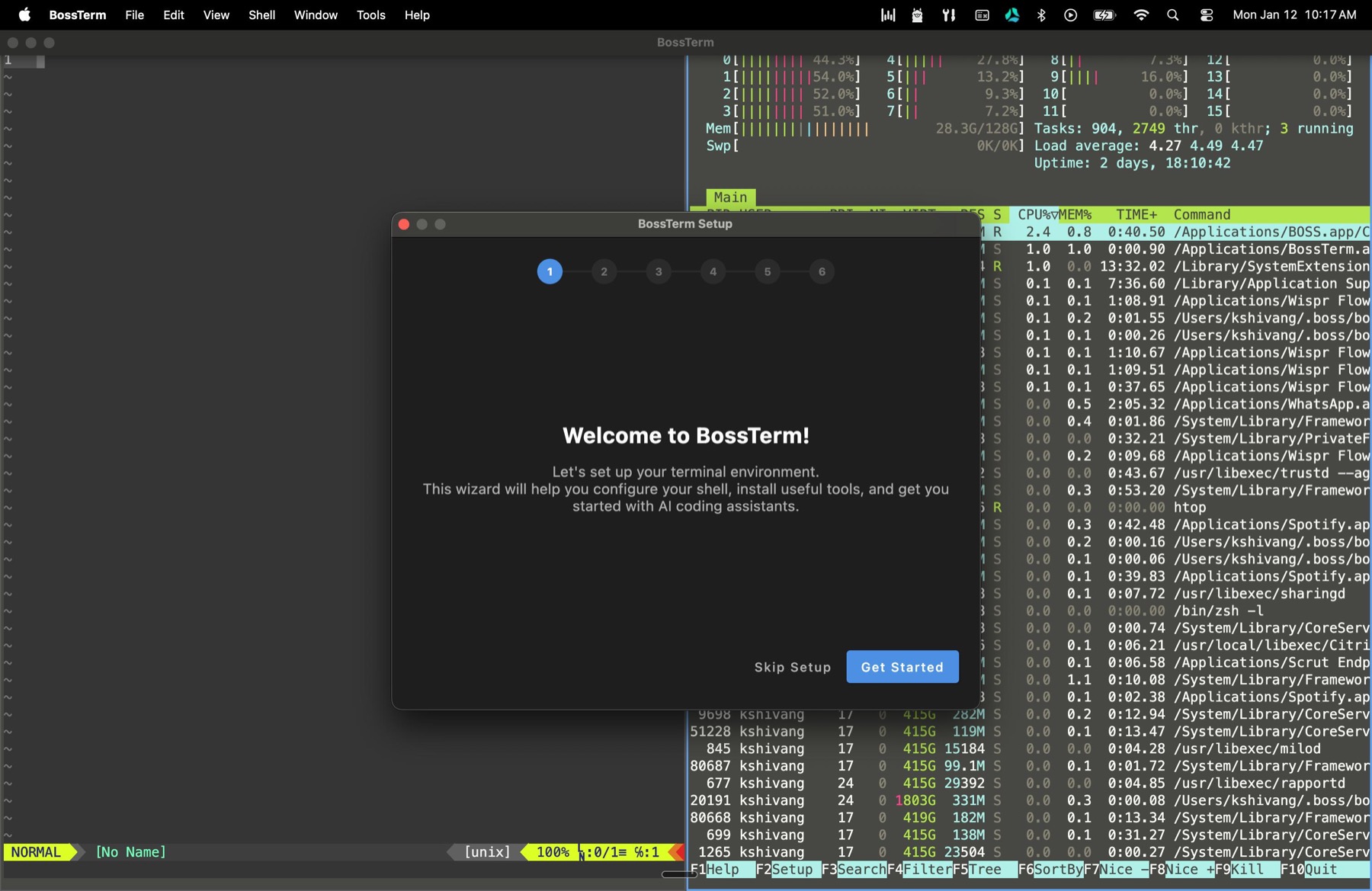Jump to wizard step 5 indicator
Viewport: 1372px width, 891px height.
(768, 271)
